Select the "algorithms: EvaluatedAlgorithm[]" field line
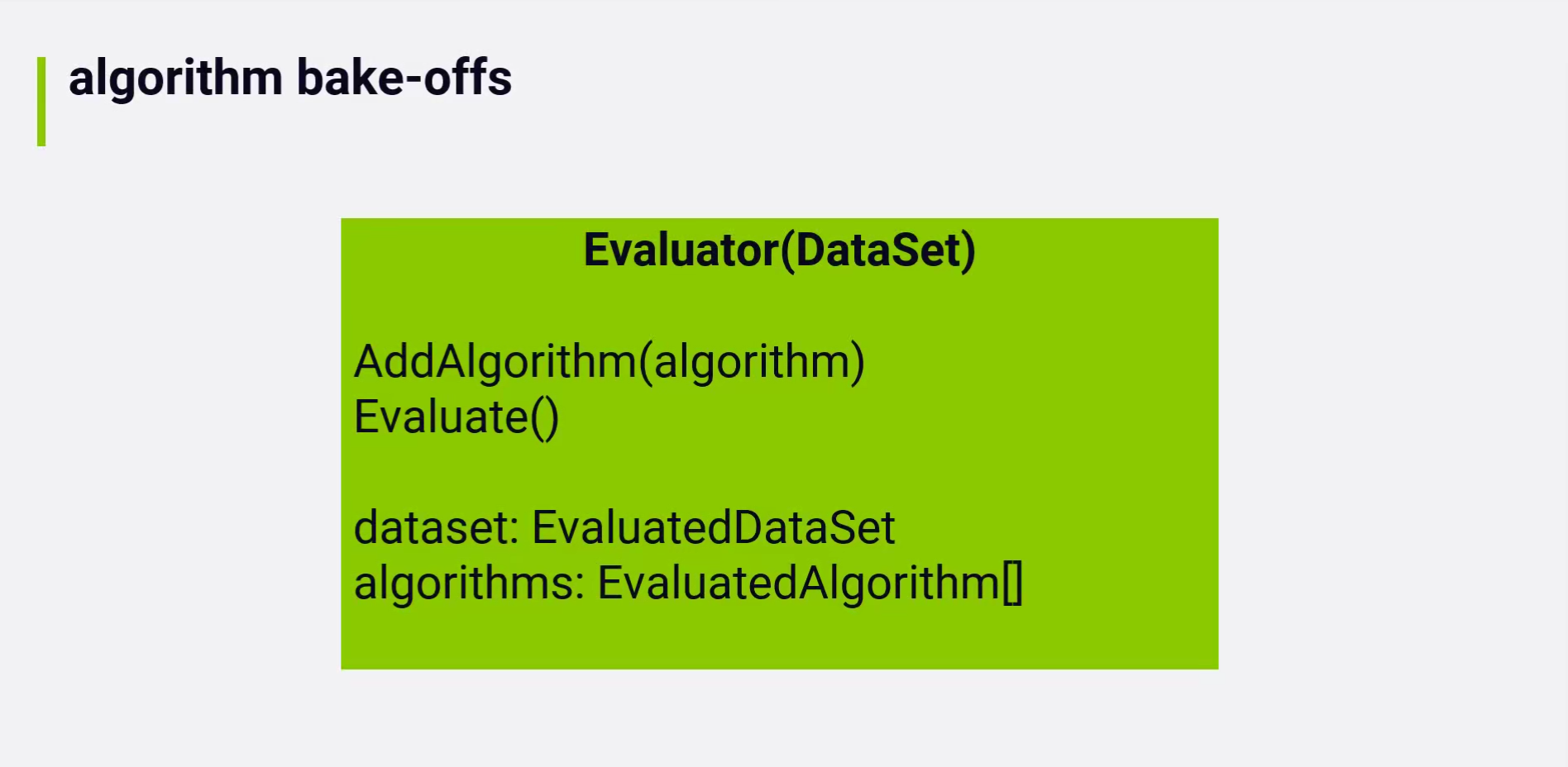Screen dimensions: 1568x767 tap(688, 583)
